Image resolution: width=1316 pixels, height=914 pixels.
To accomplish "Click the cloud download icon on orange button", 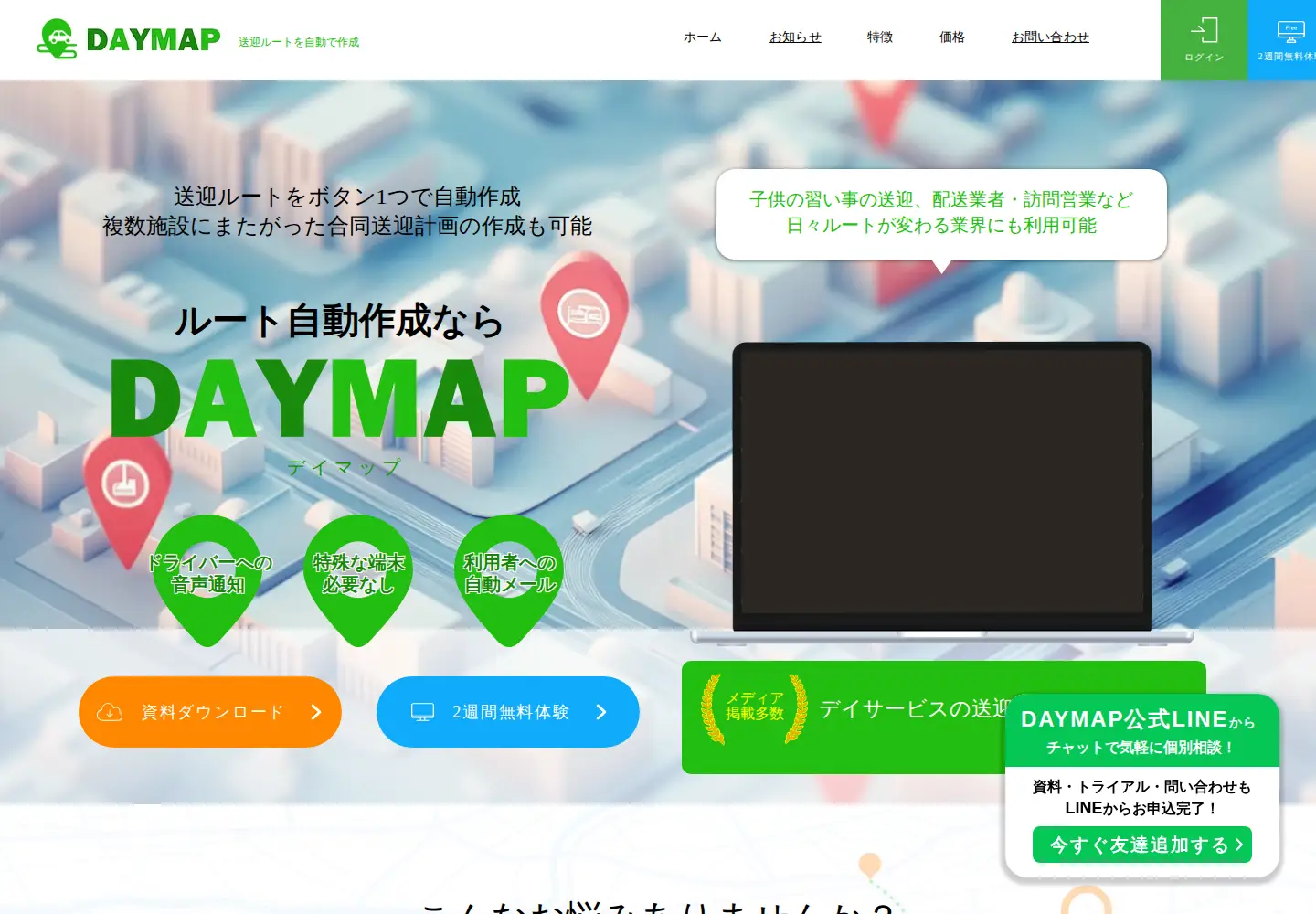I will click(110, 712).
